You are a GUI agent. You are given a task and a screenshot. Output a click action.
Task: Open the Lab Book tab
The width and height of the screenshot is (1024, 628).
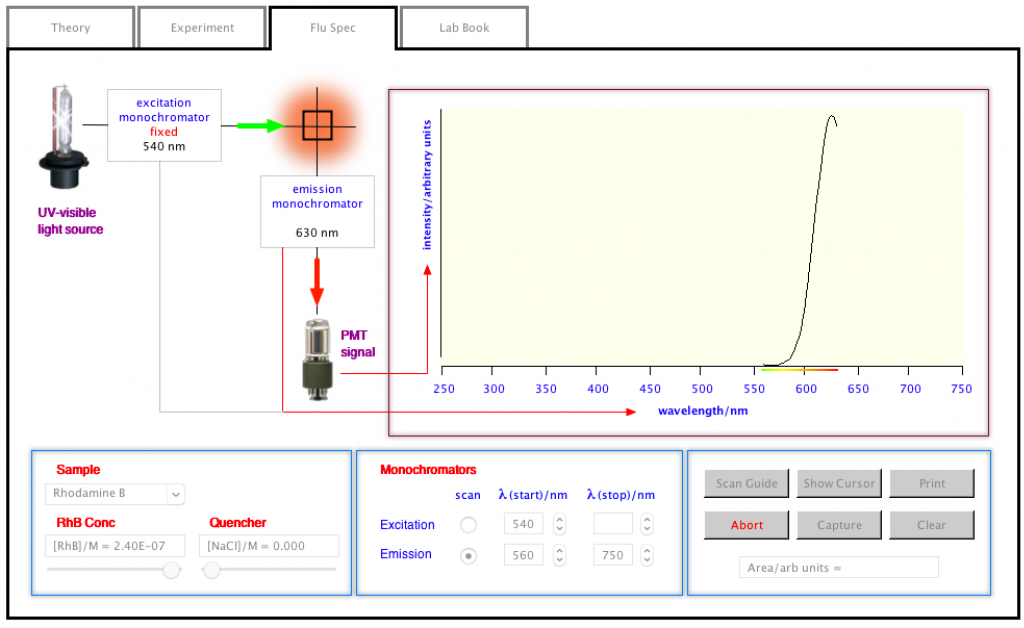(x=464, y=27)
